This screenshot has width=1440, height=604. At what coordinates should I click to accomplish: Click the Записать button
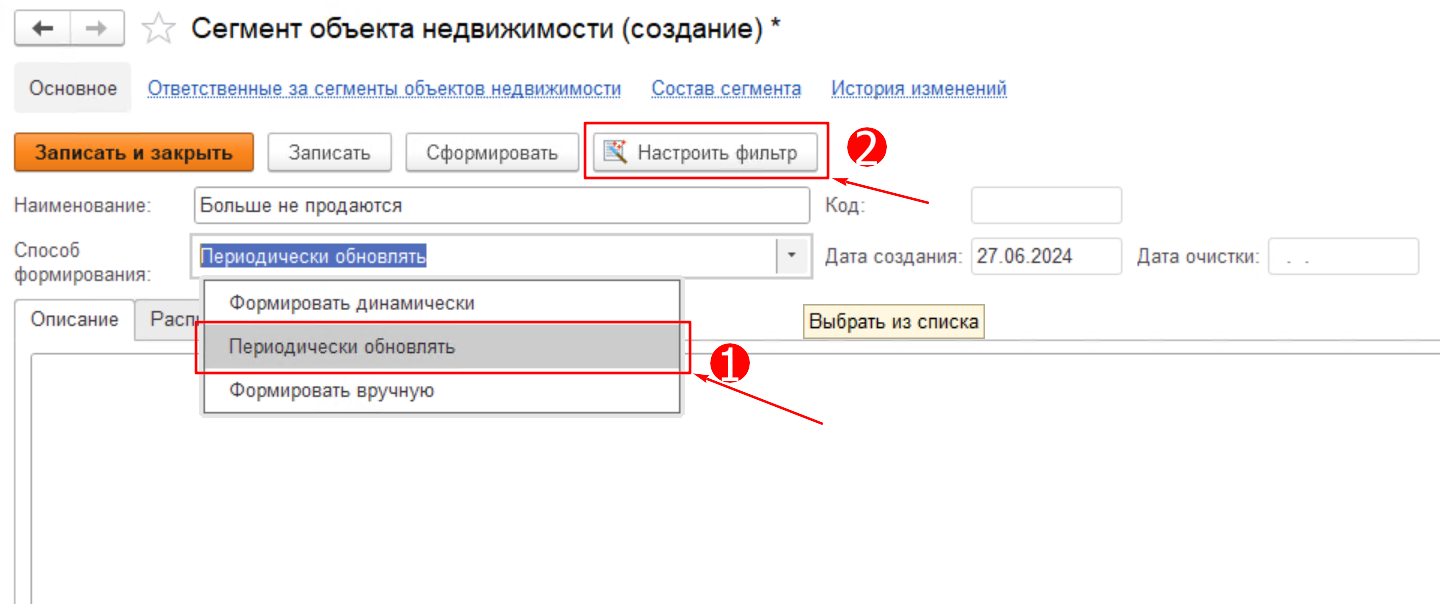coord(329,153)
